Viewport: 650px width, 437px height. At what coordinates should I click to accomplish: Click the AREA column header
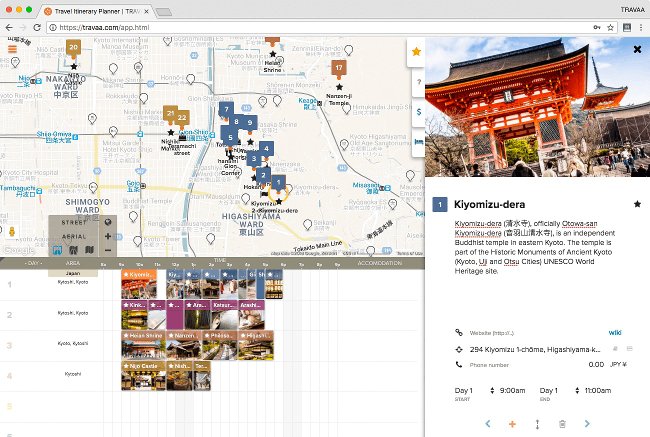(73, 263)
